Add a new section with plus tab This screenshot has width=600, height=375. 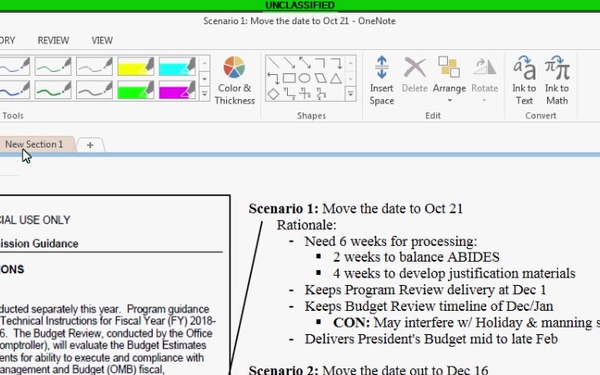coord(90,145)
